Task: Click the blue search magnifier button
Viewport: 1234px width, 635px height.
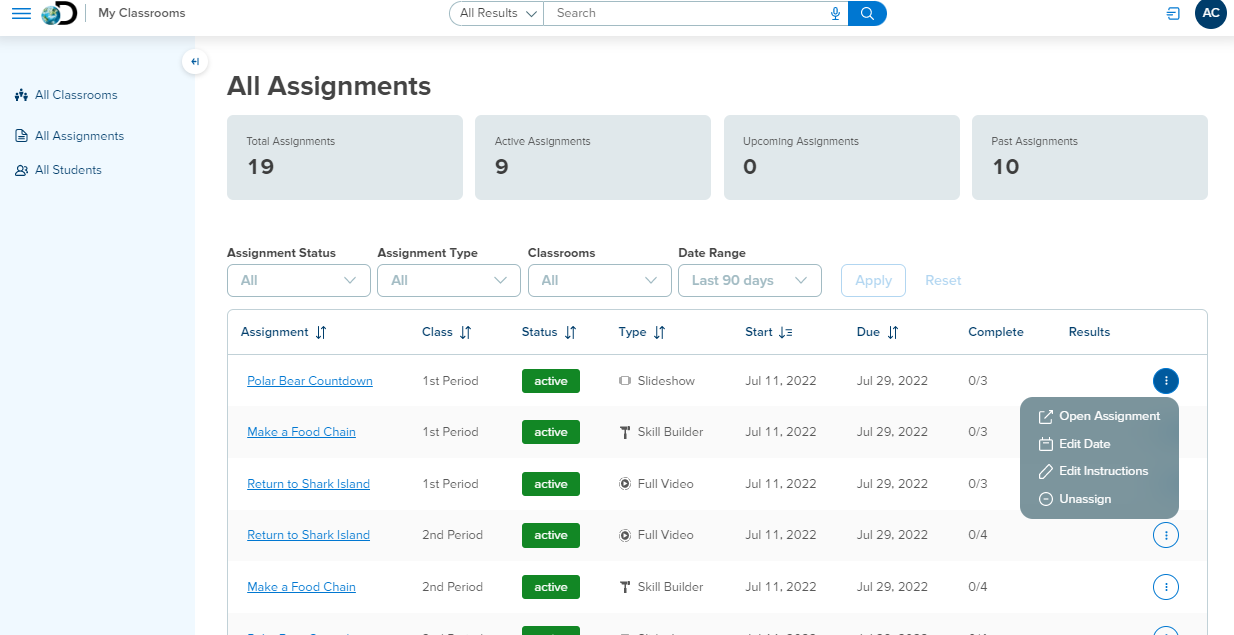Action: (866, 13)
